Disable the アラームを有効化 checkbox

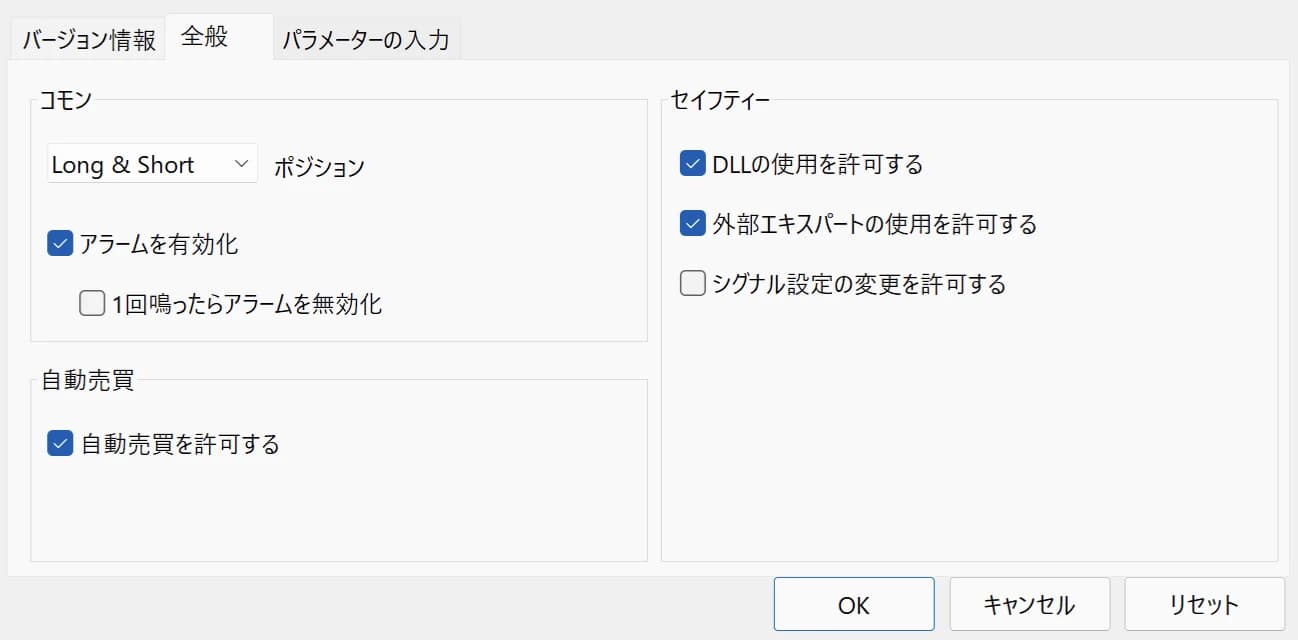[61, 244]
